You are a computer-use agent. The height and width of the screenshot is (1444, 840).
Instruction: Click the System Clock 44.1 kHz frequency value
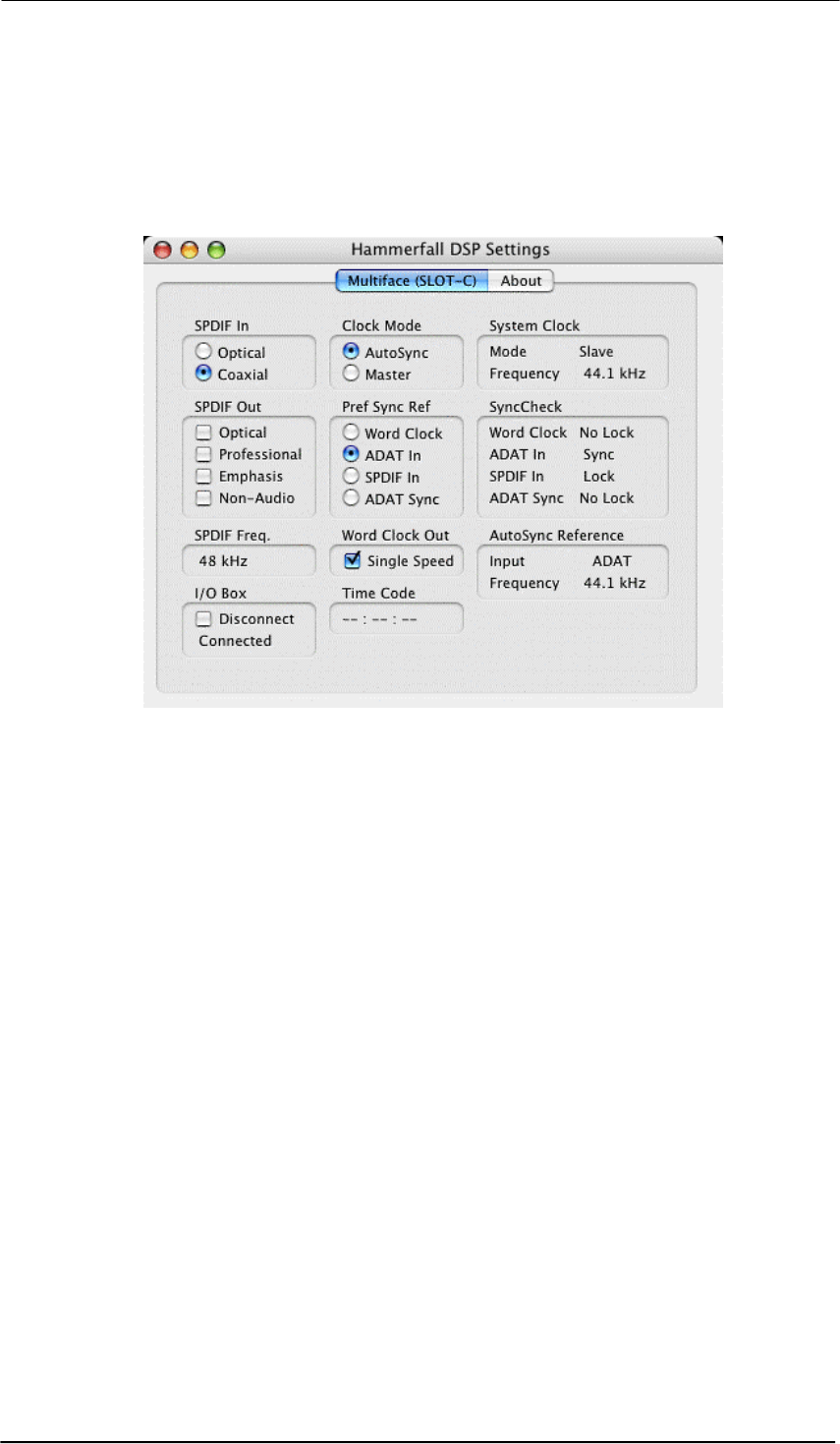[x=615, y=374]
